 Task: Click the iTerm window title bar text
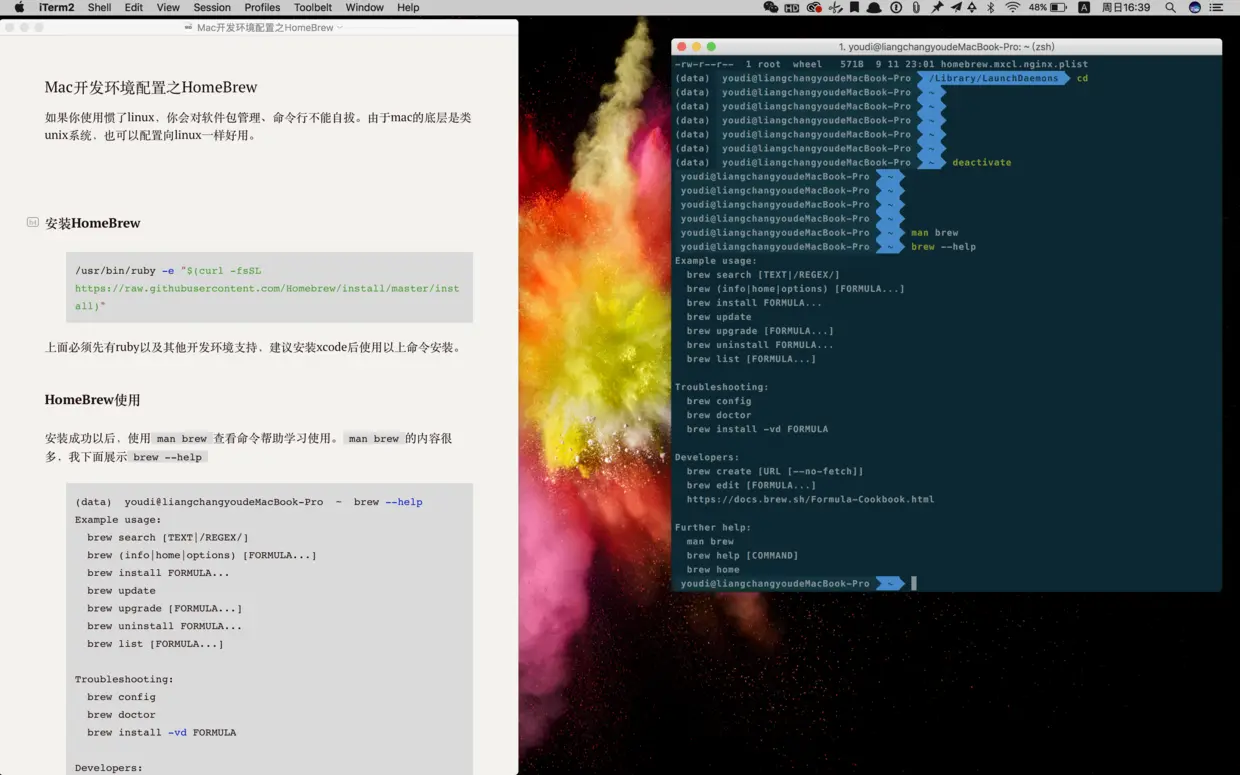pos(946,46)
